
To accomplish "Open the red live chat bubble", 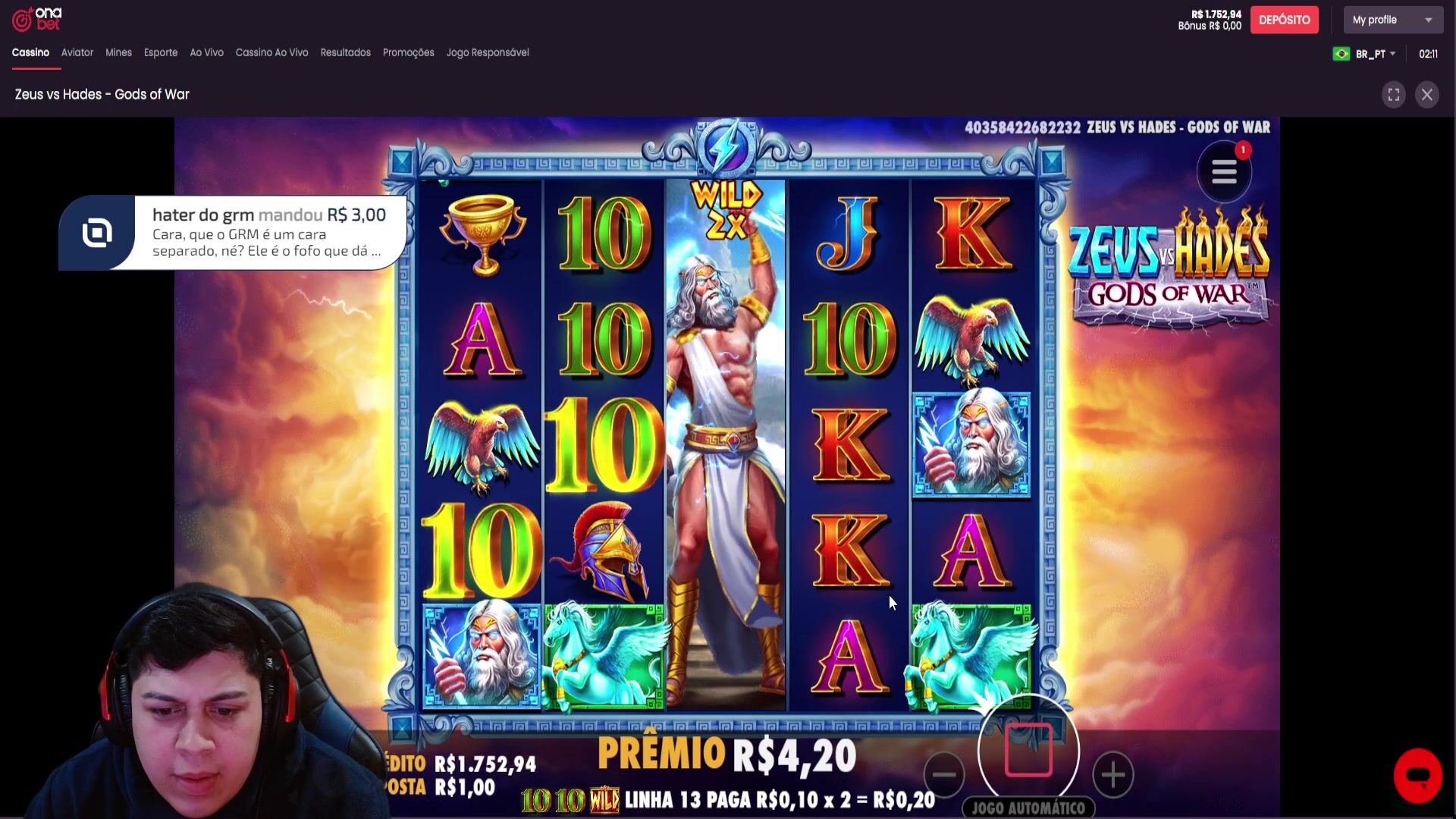I will [1417, 775].
